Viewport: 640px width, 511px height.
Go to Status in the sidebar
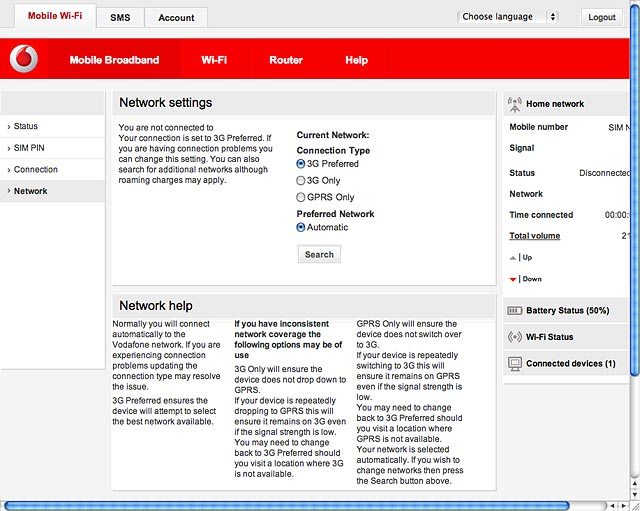point(53,126)
